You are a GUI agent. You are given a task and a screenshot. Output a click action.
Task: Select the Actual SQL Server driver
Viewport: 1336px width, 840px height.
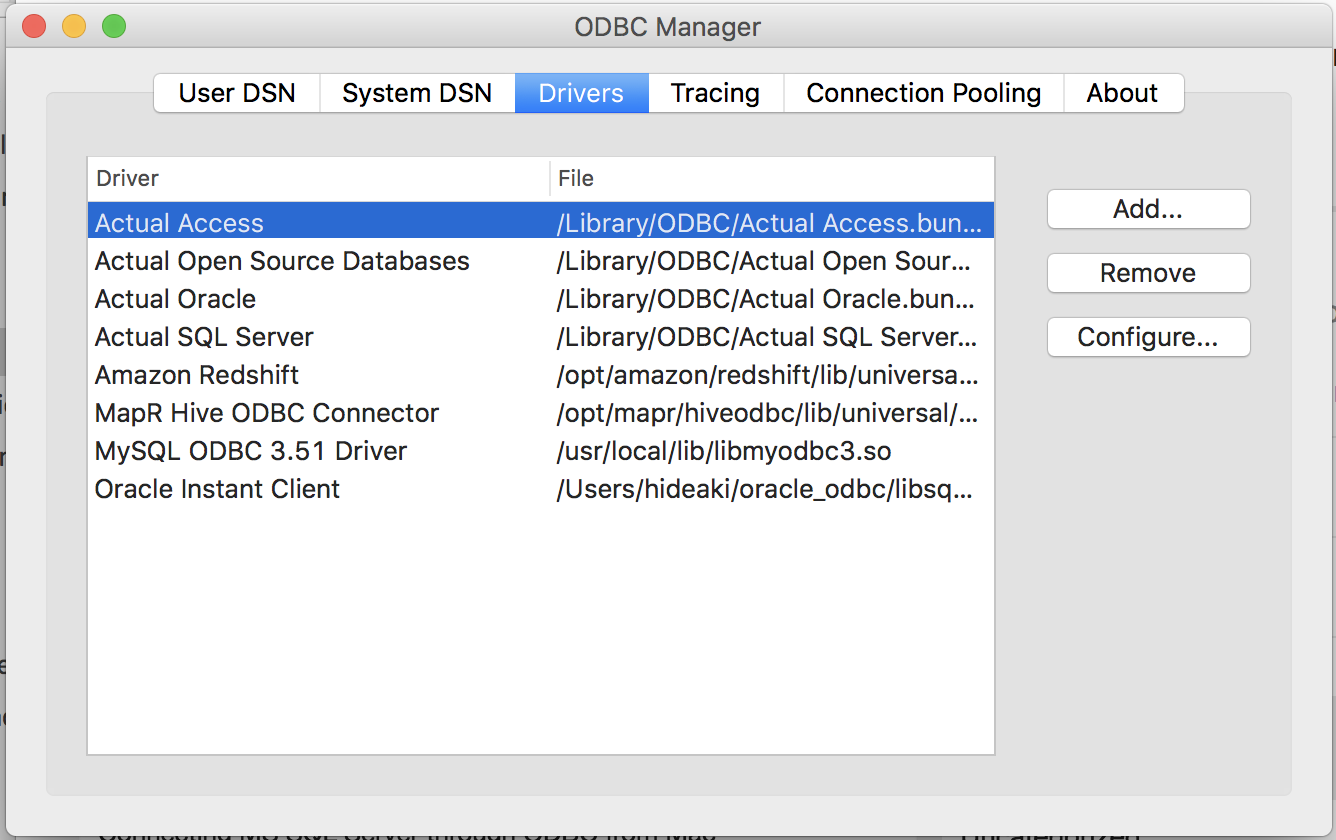(300, 336)
